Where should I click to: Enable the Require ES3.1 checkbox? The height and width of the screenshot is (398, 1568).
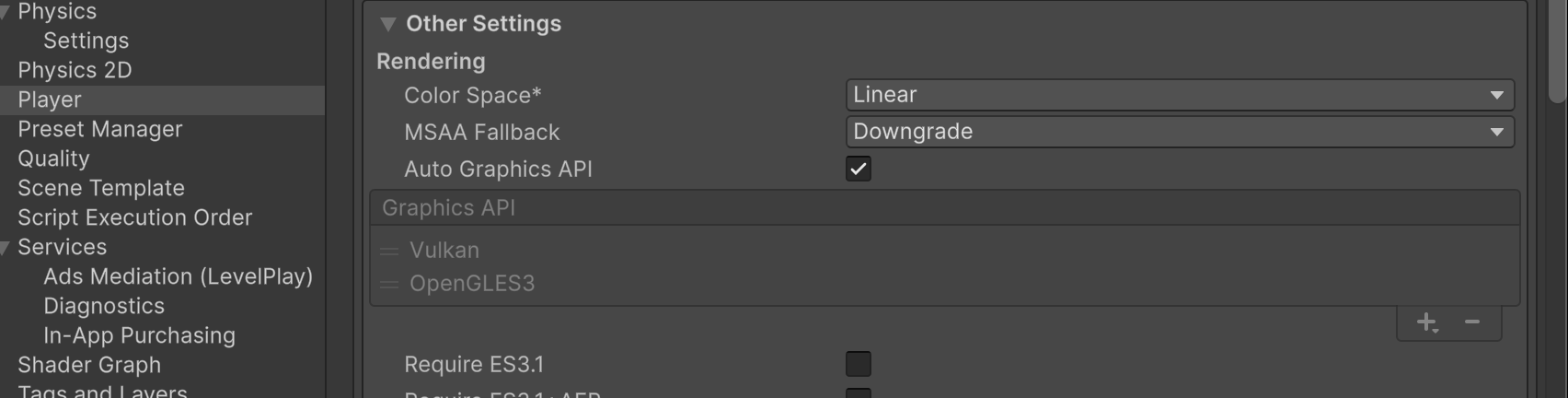[x=858, y=364]
